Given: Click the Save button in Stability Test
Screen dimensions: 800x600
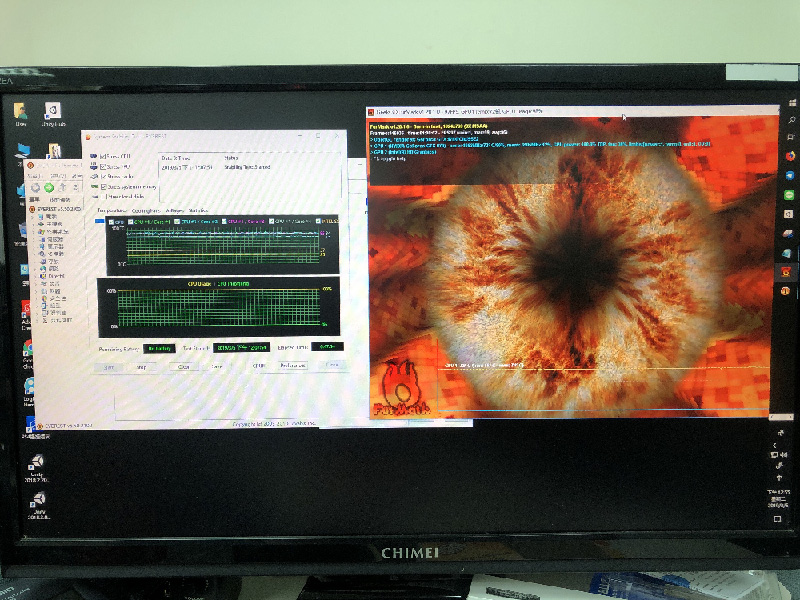Looking at the screenshot, I should 216,366.
